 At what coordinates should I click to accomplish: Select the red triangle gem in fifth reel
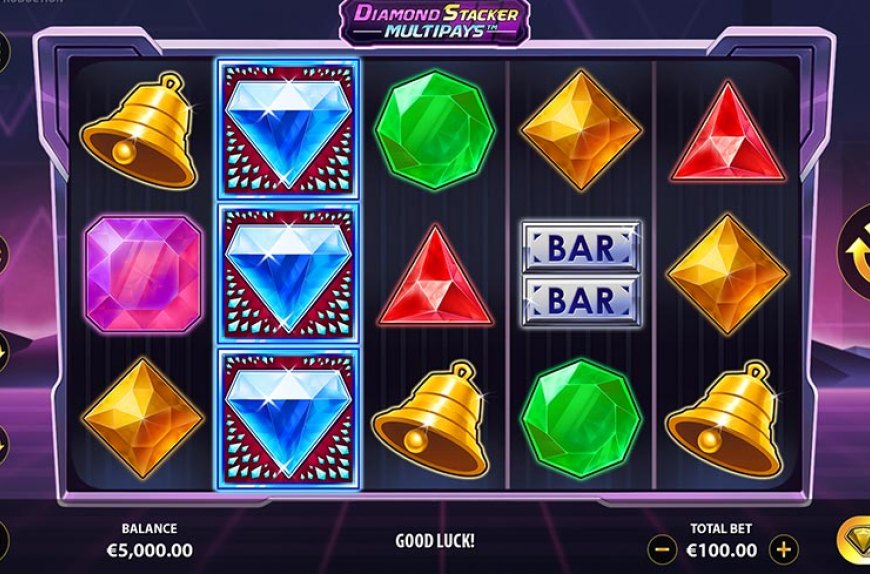[x=727, y=133]
